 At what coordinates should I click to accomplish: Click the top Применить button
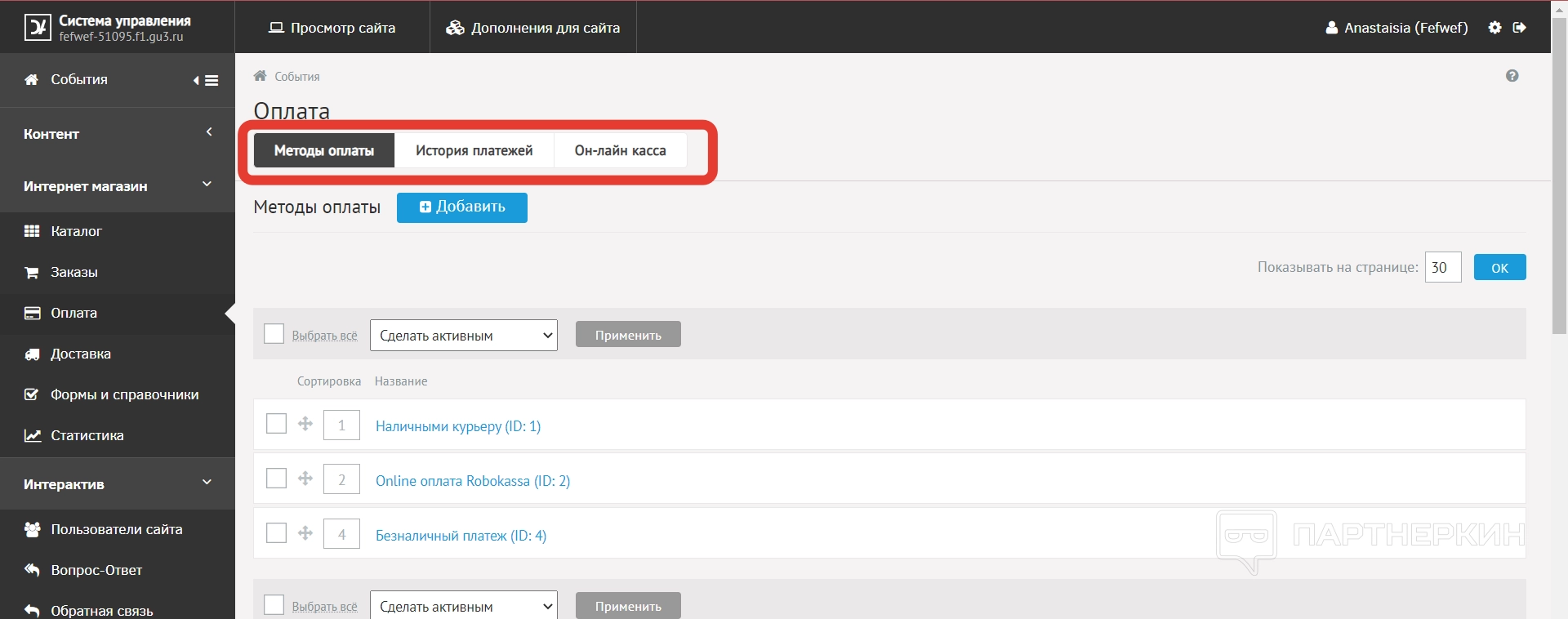pyautogui.click(x=628, y=334)
